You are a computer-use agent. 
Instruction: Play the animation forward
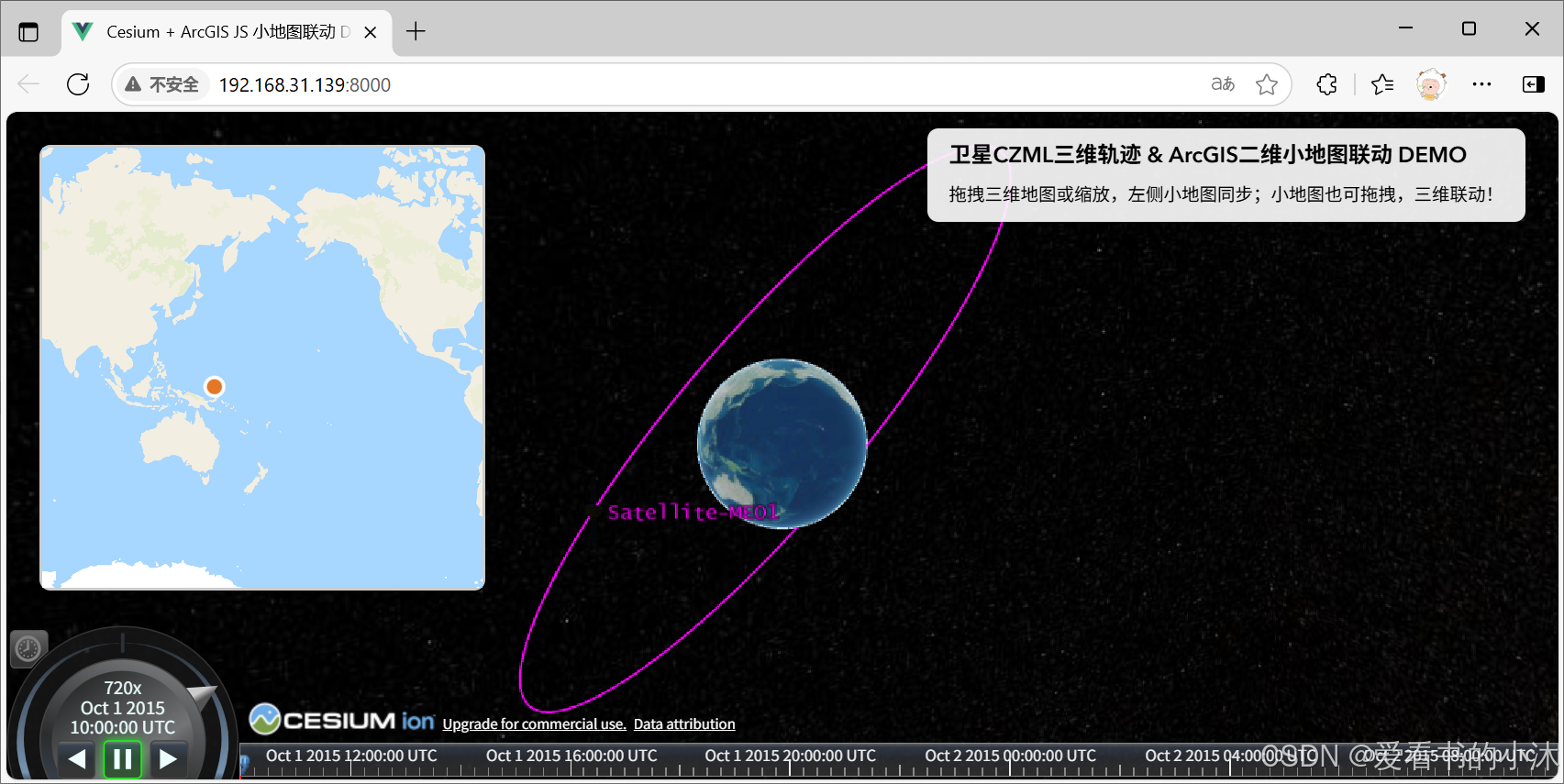168,758
